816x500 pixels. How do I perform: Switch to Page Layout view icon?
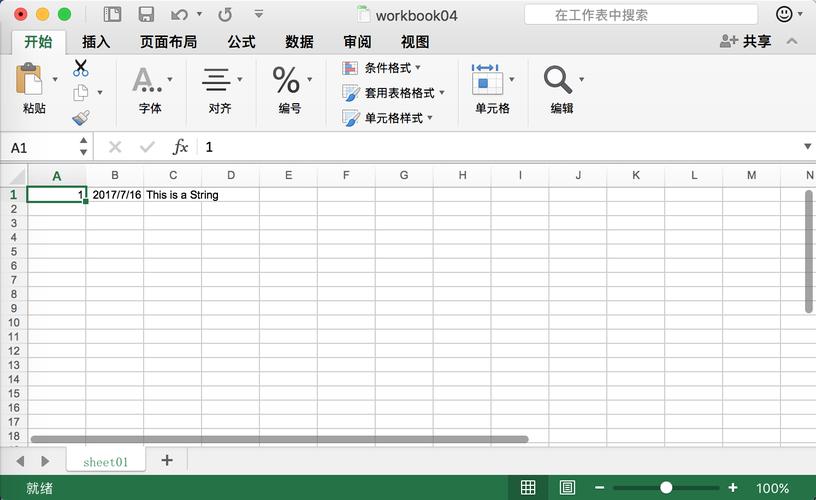click(x=567, y=488)
